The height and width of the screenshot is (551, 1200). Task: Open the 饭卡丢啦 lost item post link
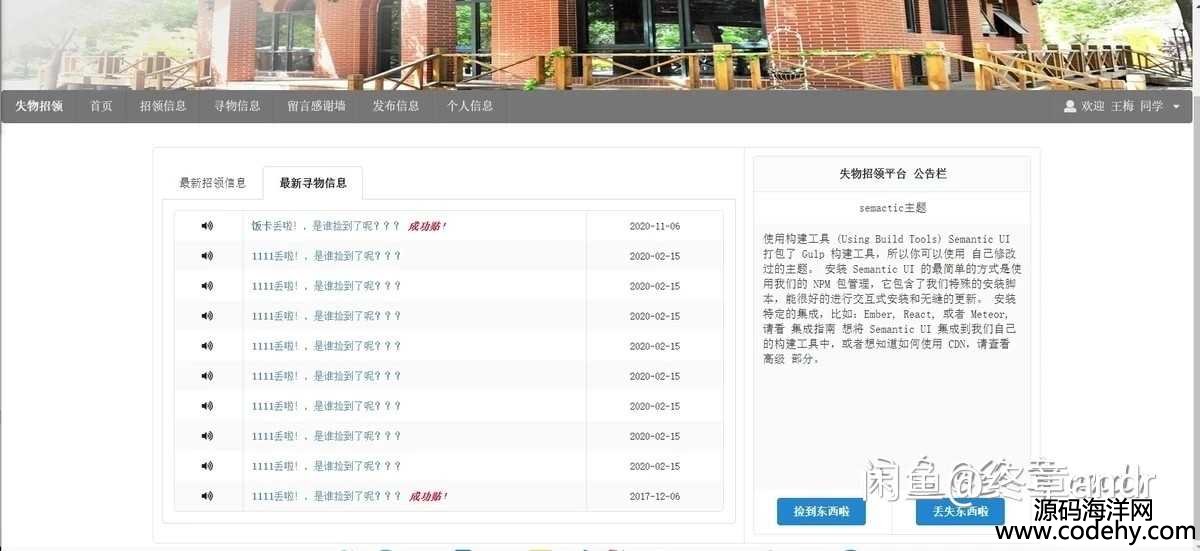(325, 226)
